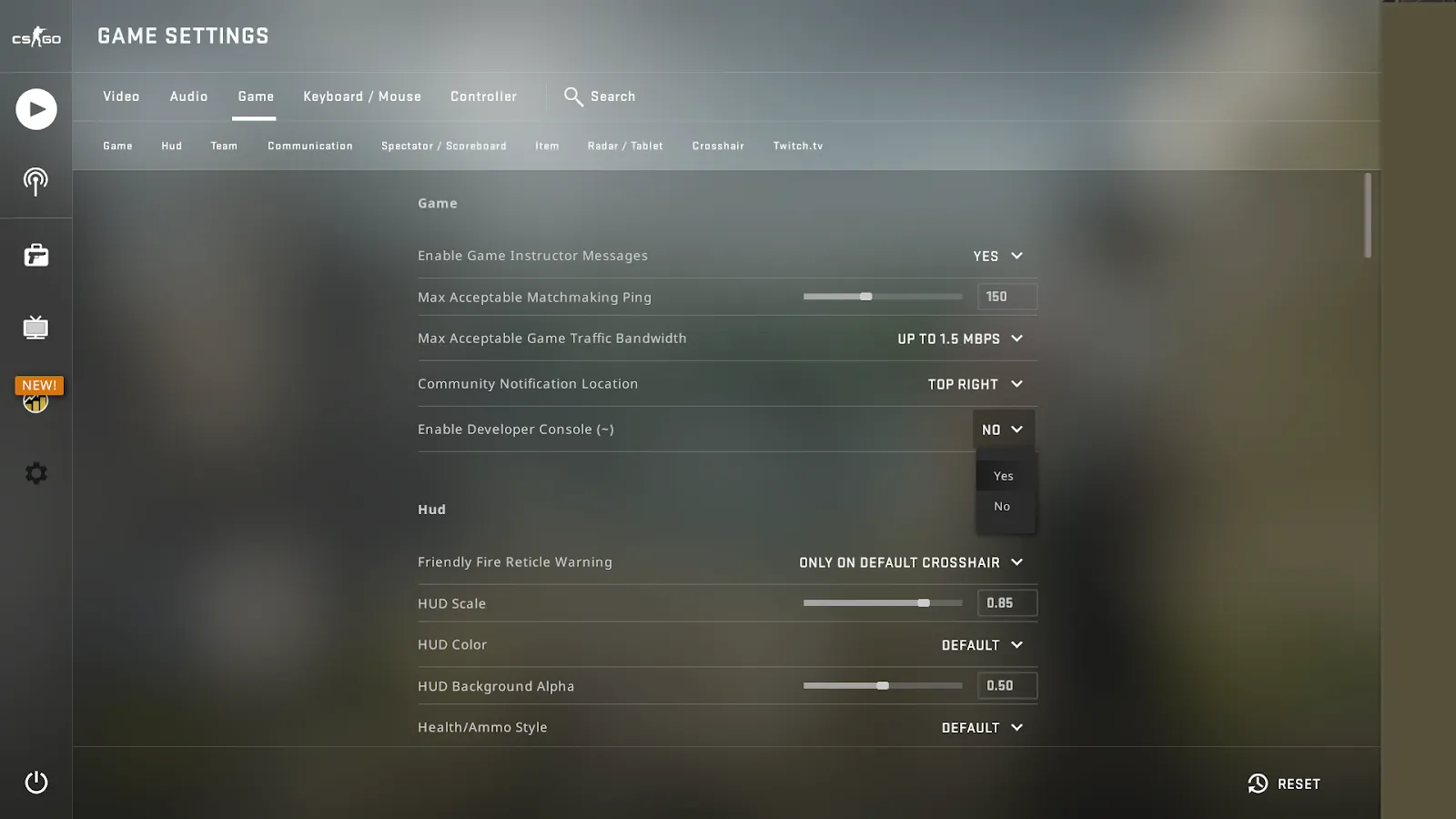Click the settings page vertical scrollbar
Screen dimensions: 1456x819
tap(1368, 216)
